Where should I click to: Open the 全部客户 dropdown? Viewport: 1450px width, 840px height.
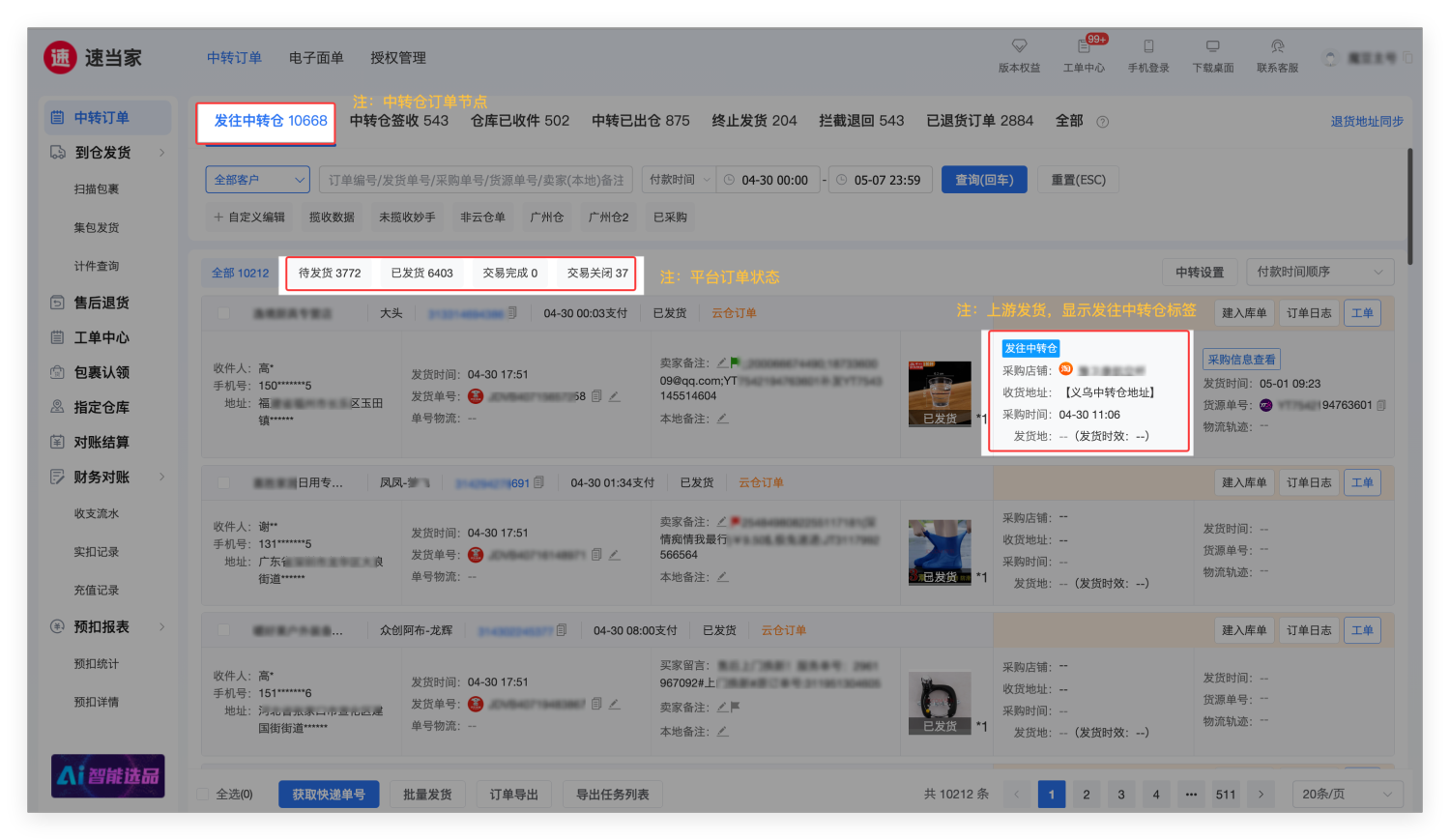coord(257,180)
